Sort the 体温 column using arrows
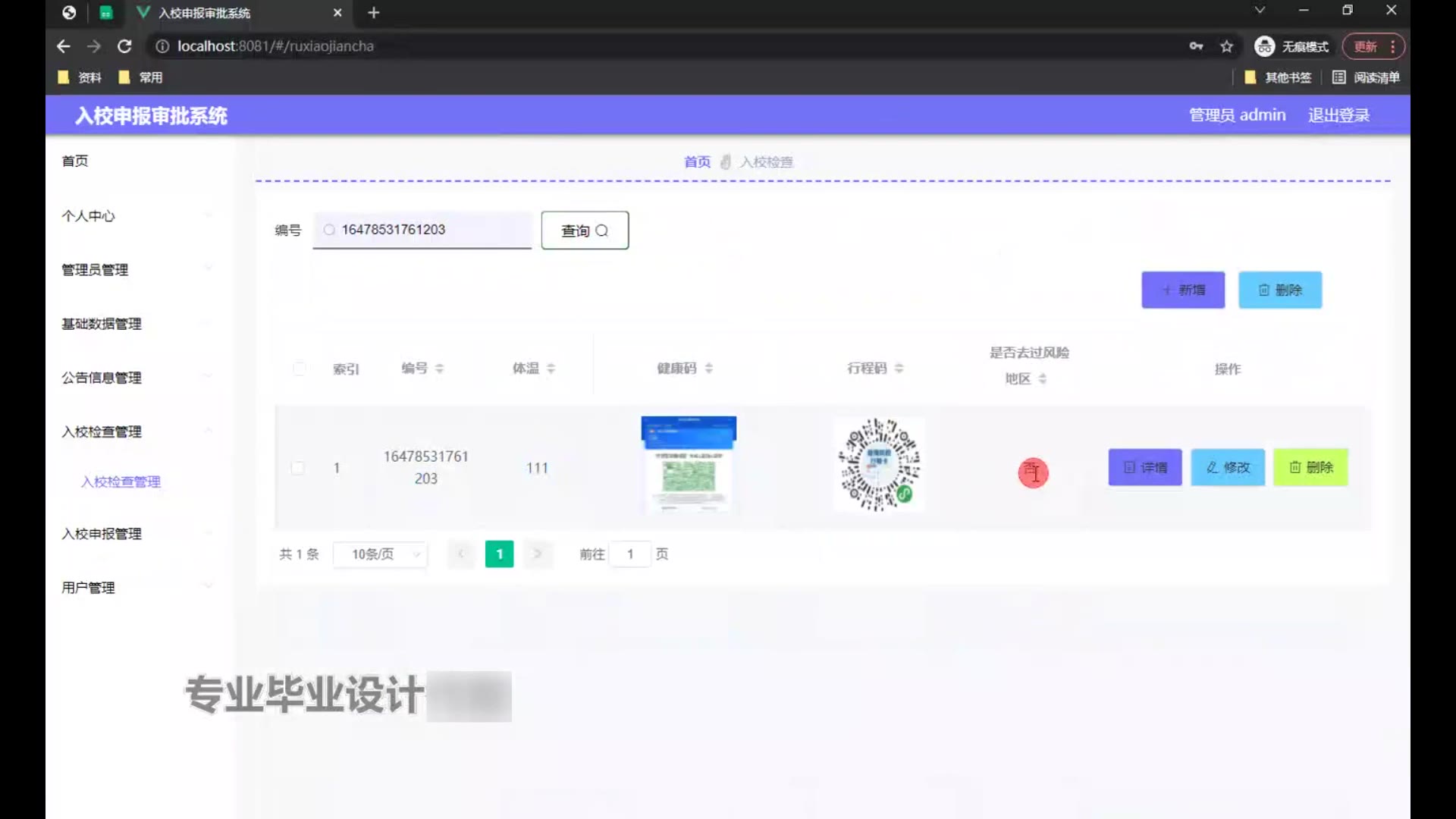1456x819 pixels. pyautogui.click(x=551, y=369)
